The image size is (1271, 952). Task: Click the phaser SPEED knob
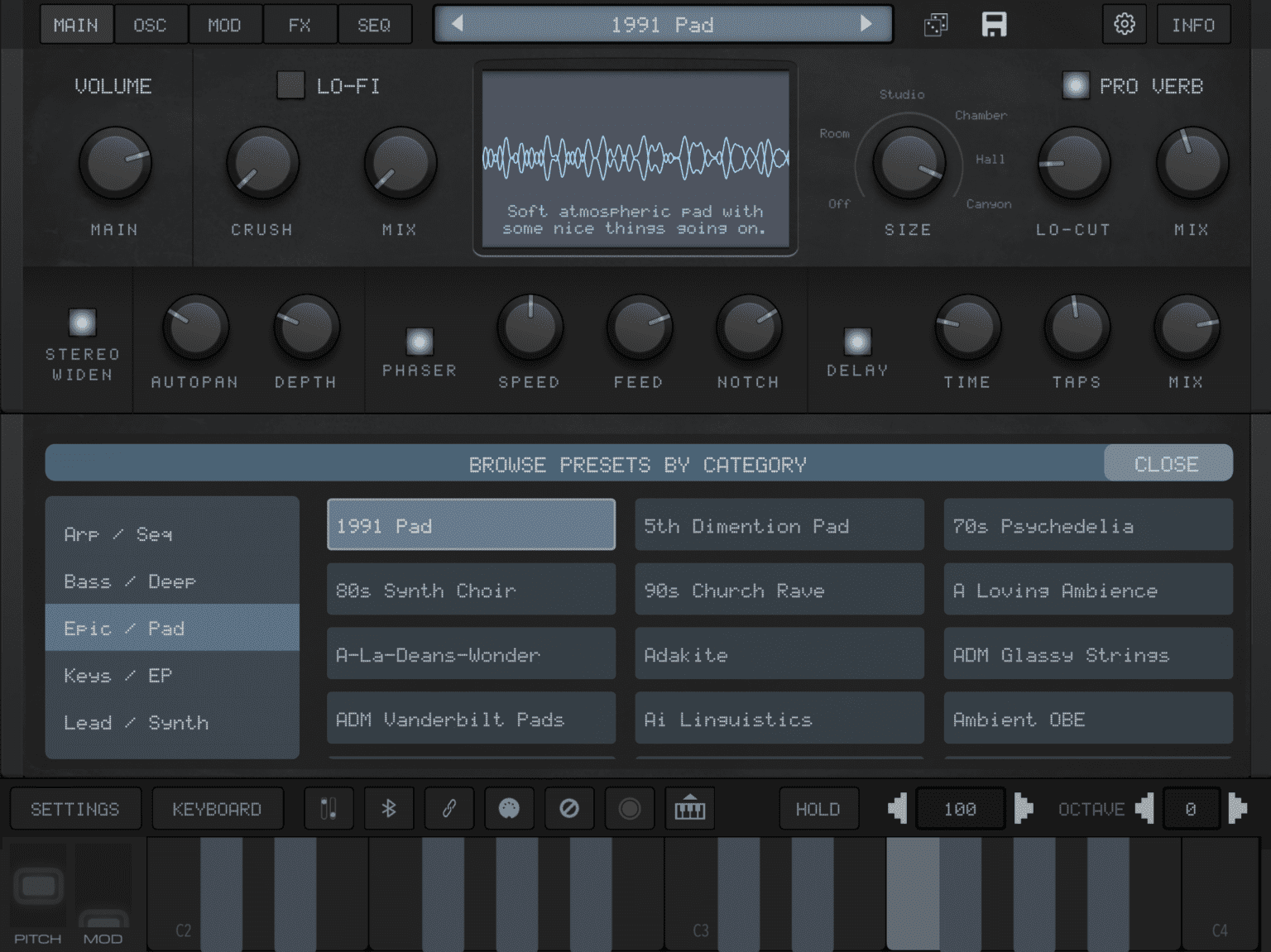tap(530, 328)
